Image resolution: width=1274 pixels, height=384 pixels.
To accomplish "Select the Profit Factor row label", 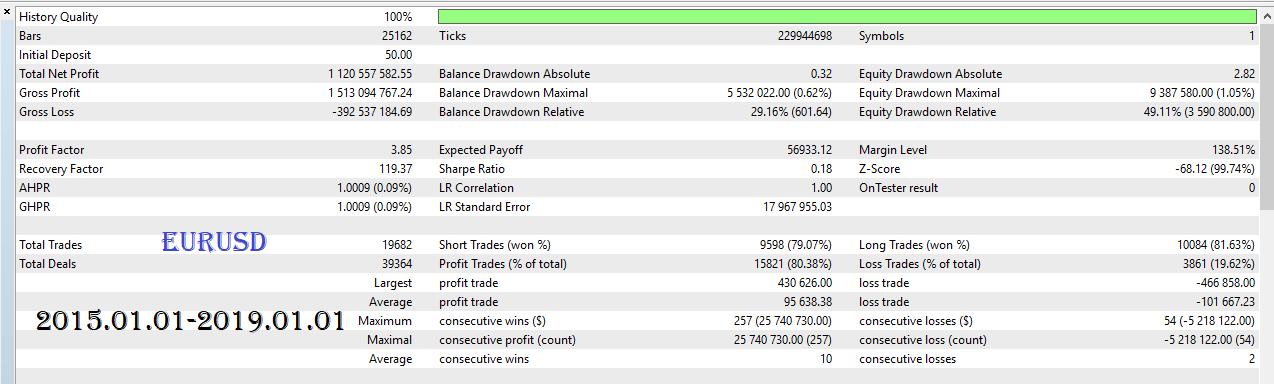I will coord(52,150).
